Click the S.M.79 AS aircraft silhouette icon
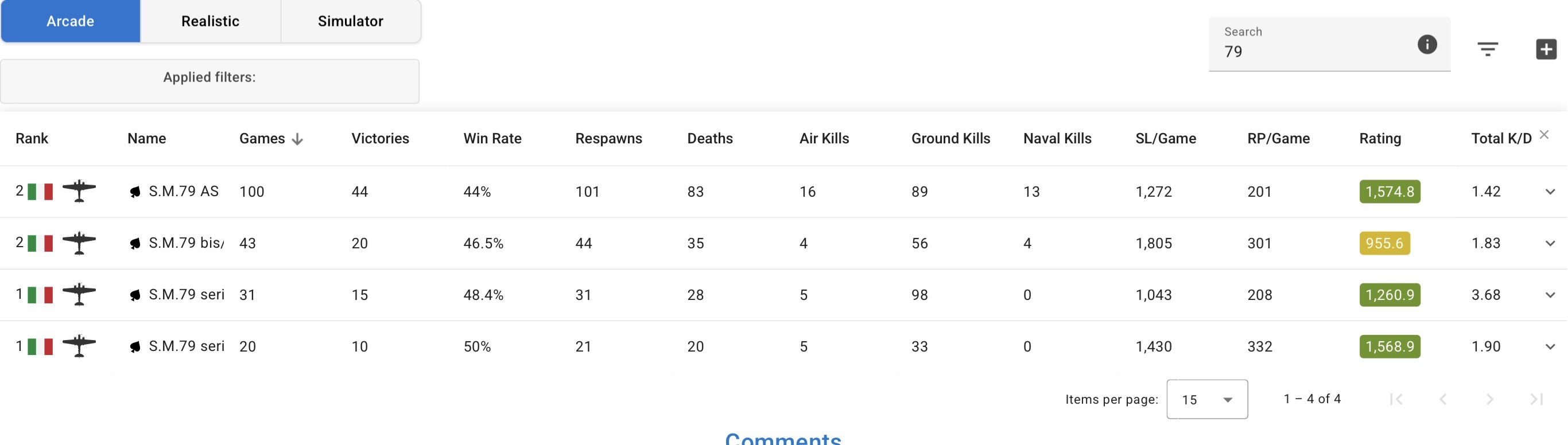 79,191
